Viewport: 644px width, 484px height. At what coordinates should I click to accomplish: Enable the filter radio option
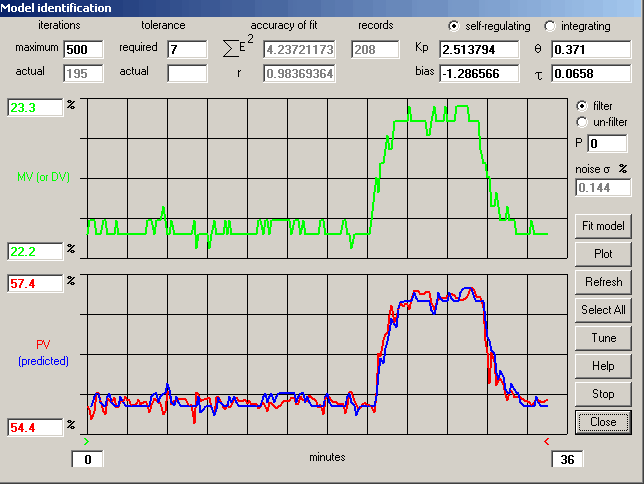(x=582, y=105)
